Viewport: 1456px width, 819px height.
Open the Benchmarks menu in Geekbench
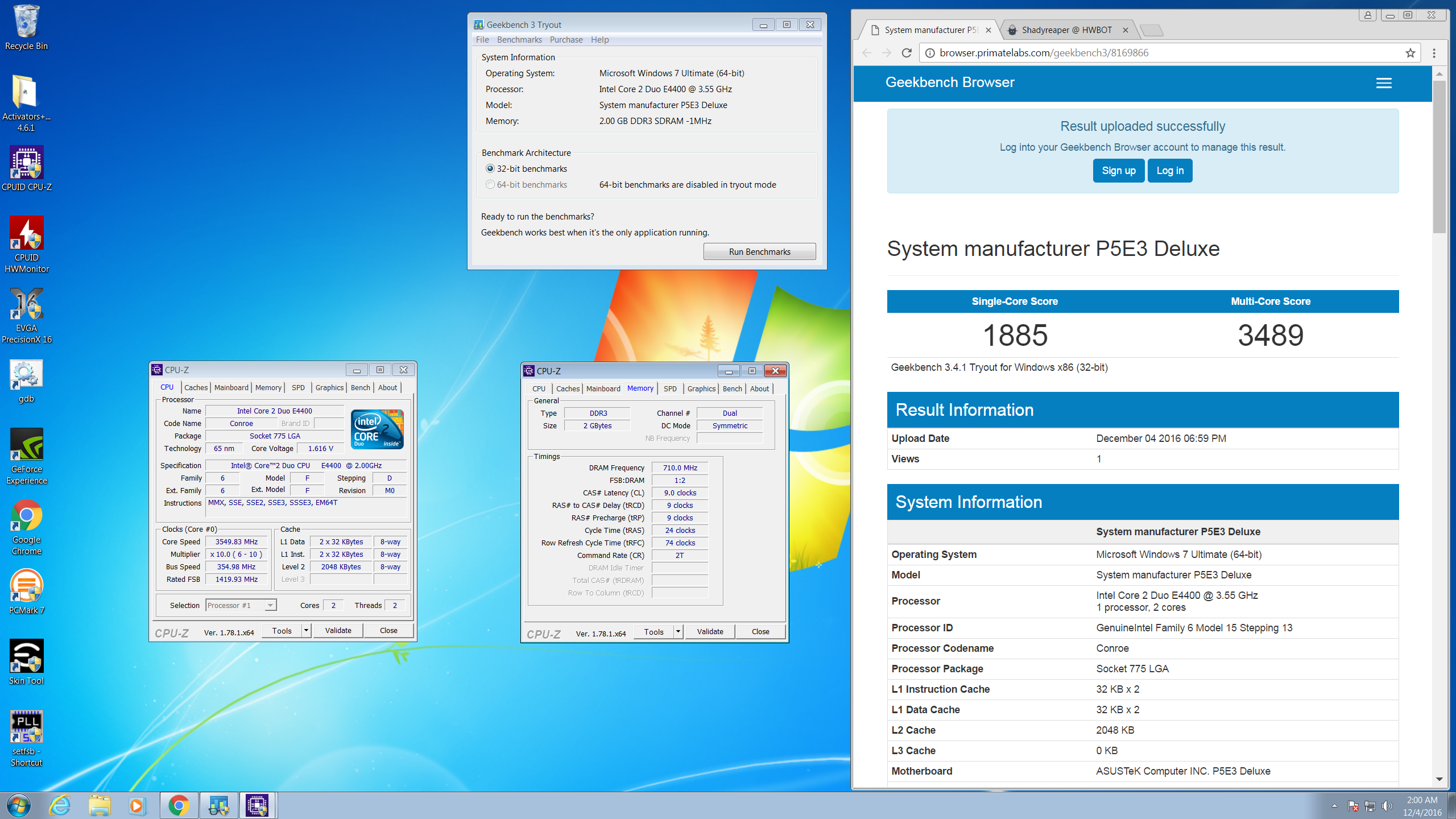click(x=519, y=39)
